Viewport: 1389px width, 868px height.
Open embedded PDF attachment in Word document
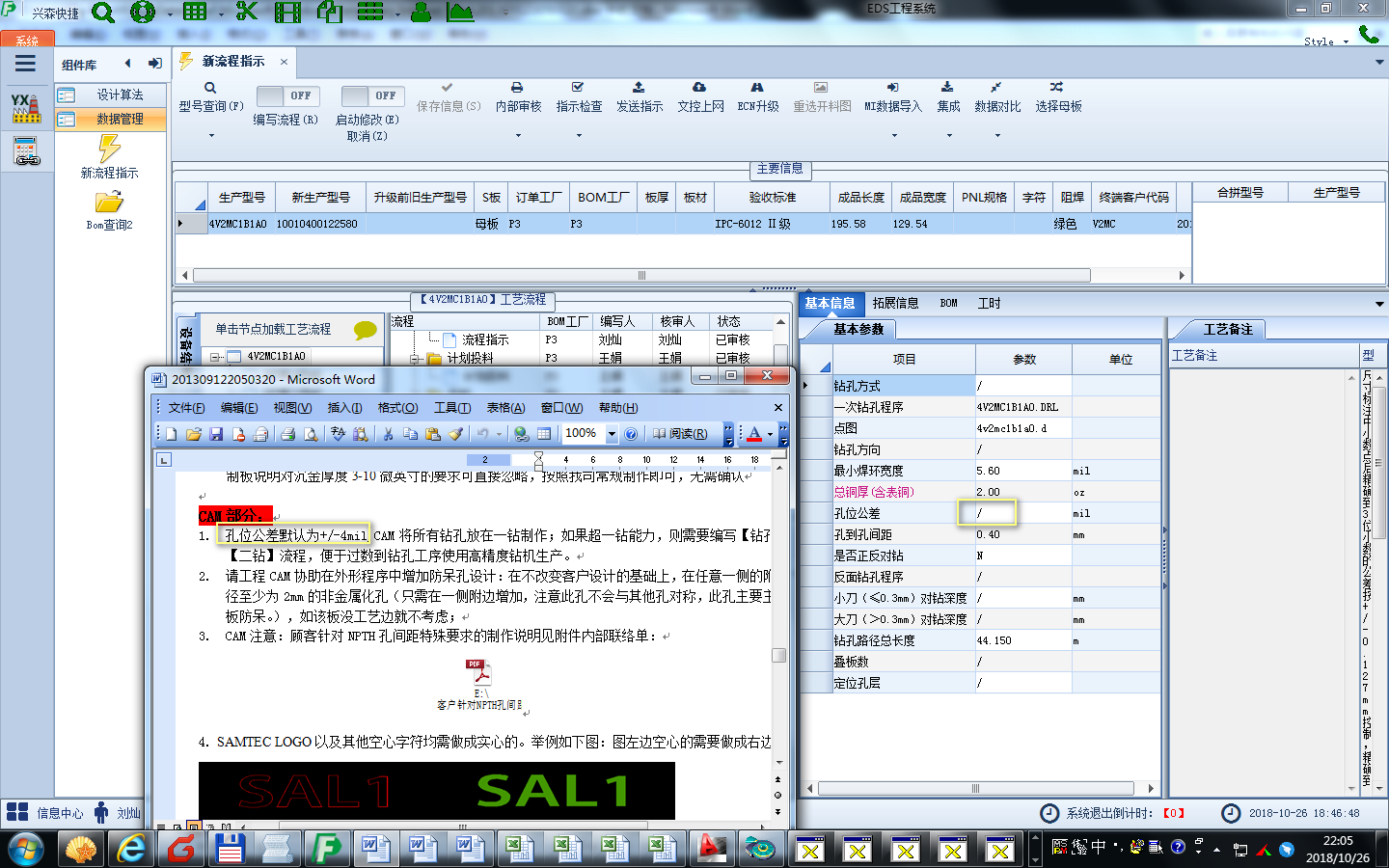(x=479, y=685)
